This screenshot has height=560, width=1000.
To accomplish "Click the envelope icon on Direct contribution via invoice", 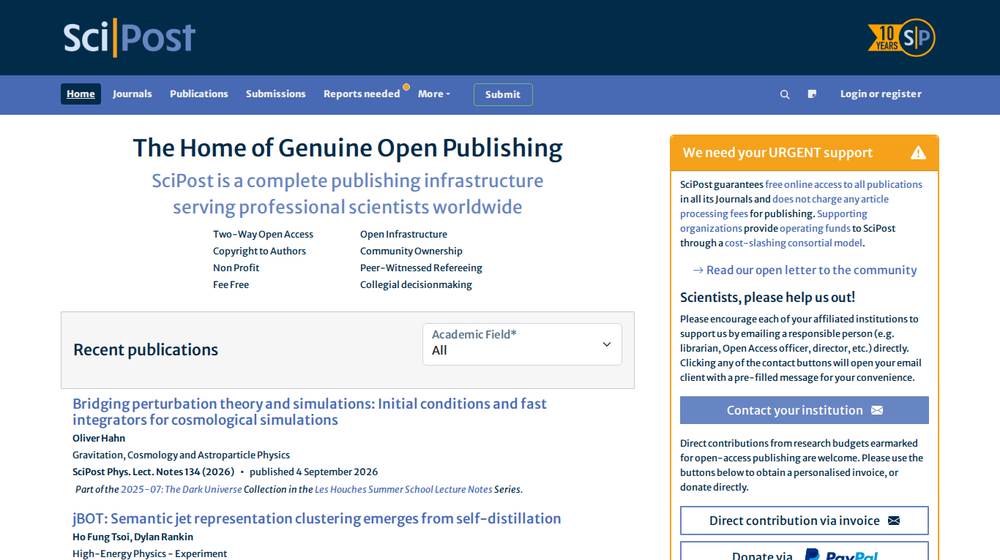I will click(893, 520).
